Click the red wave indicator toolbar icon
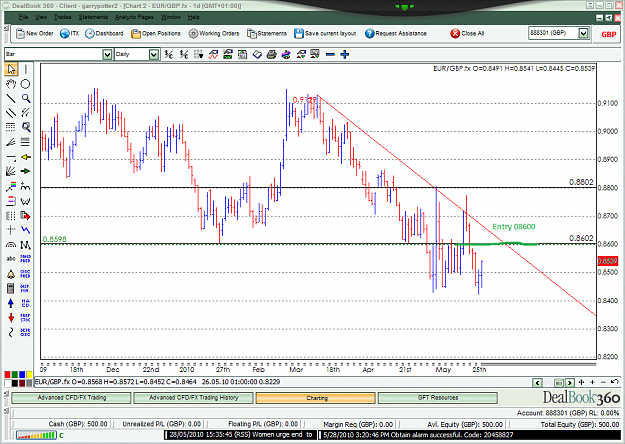The width and height of the screenshot is (625, 444). (213, 54)
